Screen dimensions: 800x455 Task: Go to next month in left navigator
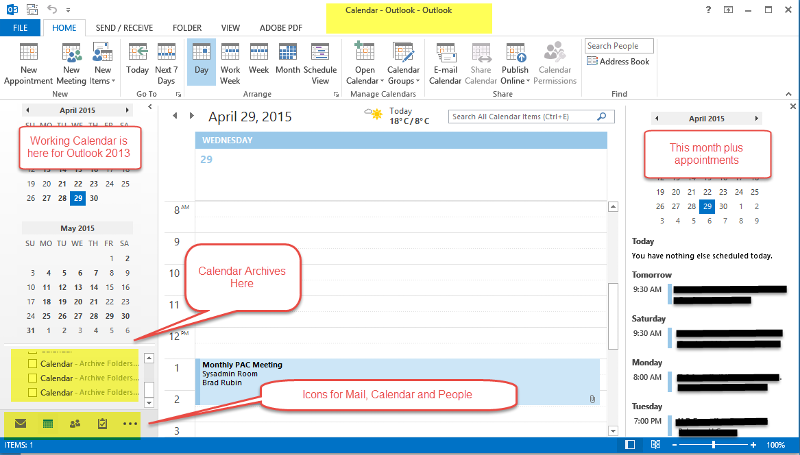[x=127, y=110]
